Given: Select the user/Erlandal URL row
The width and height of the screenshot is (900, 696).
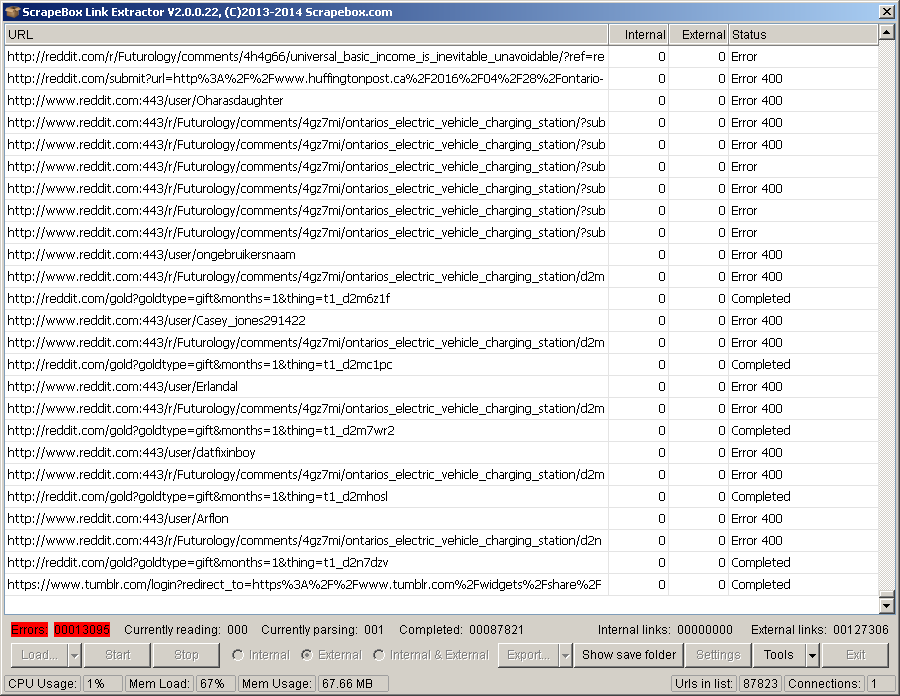Looking at the screenshot, I should click(441, 387).
